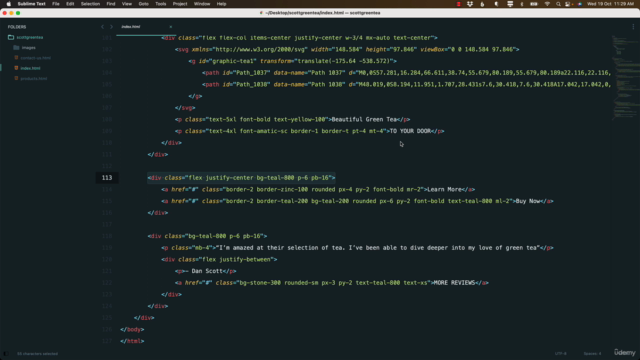Screen dimensions: 640x360
Task: Click the closing </body> tag
Action: tap(132, 329)
